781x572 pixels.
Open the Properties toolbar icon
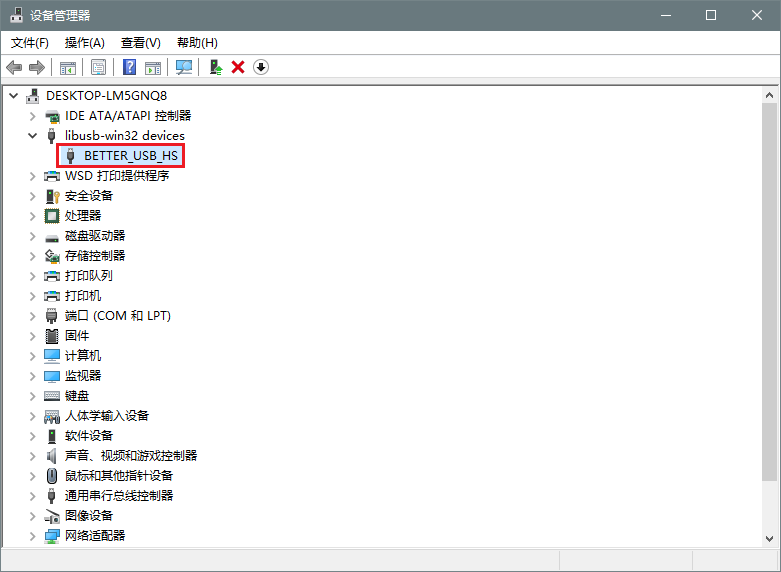pyautogui.click(x=99, y=67)
